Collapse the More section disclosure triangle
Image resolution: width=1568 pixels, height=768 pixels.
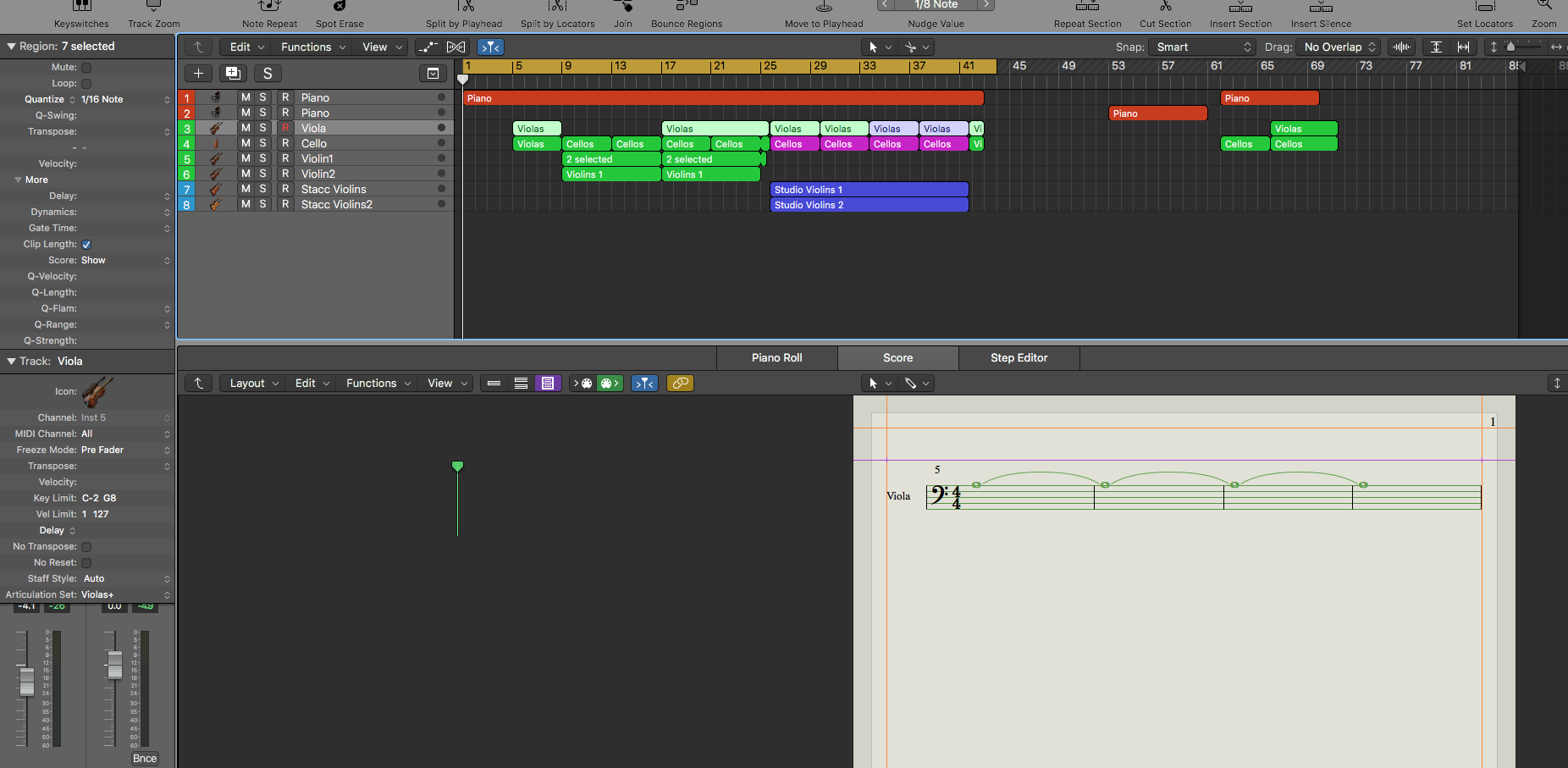click(18, 180)
